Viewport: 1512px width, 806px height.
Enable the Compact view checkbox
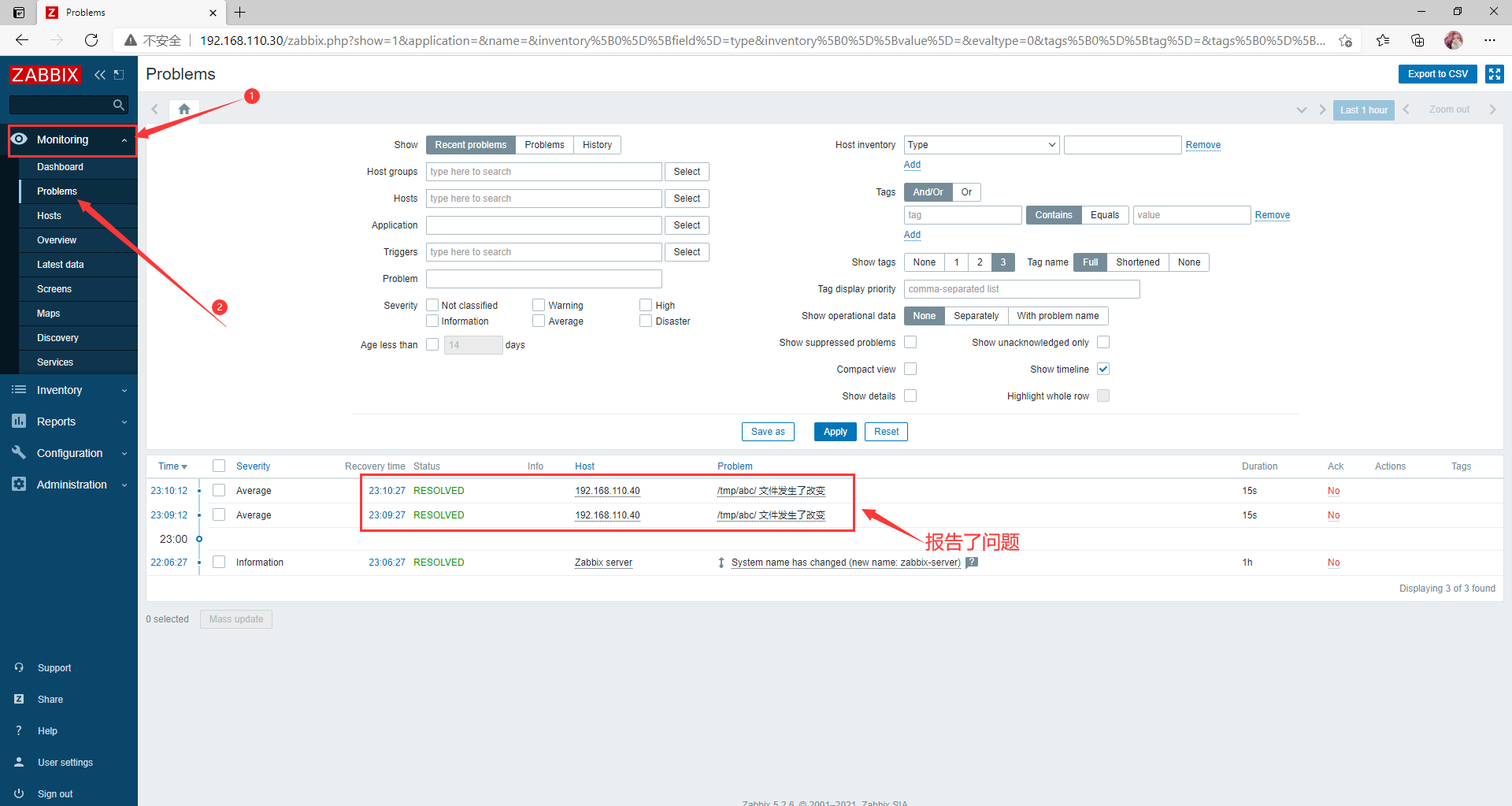tap(910, 369)
